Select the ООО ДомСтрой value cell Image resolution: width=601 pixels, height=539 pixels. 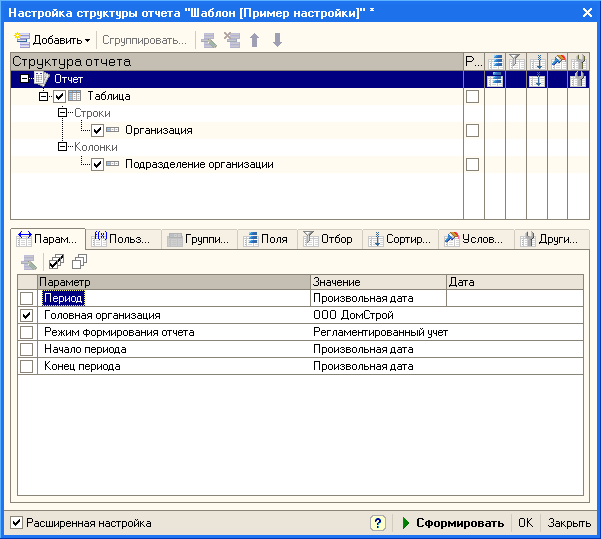(378, 315)
